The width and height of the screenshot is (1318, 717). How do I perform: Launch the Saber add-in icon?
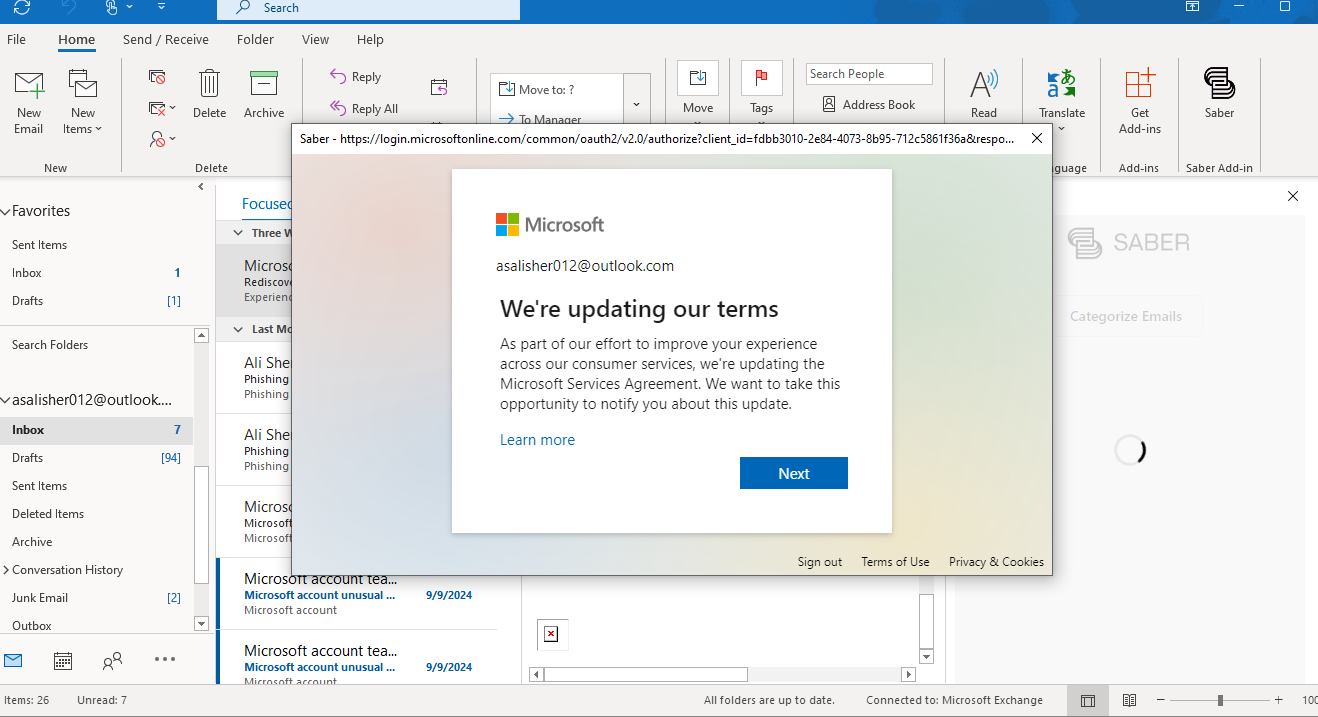point(1219,84)
